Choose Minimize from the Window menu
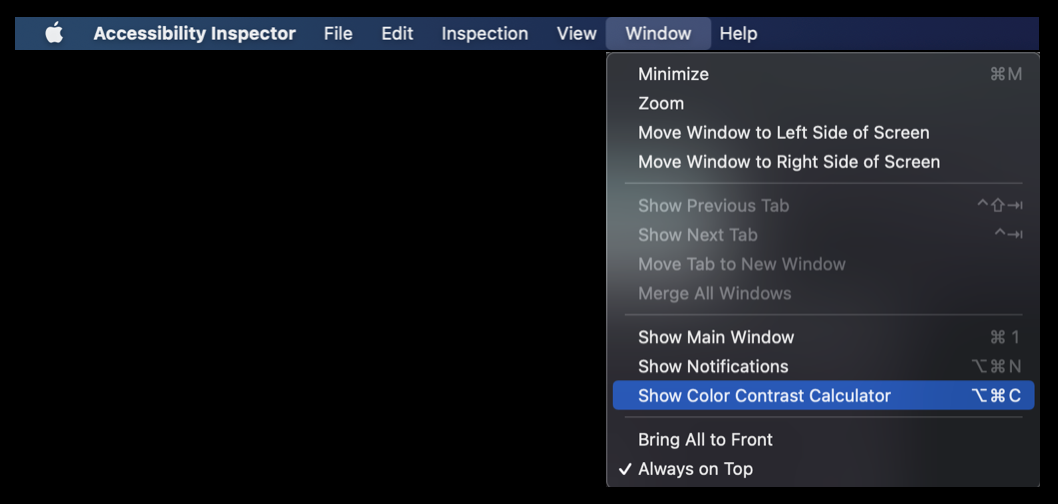This screenshot has height=504, width=1058. click(x=823, y=74)
